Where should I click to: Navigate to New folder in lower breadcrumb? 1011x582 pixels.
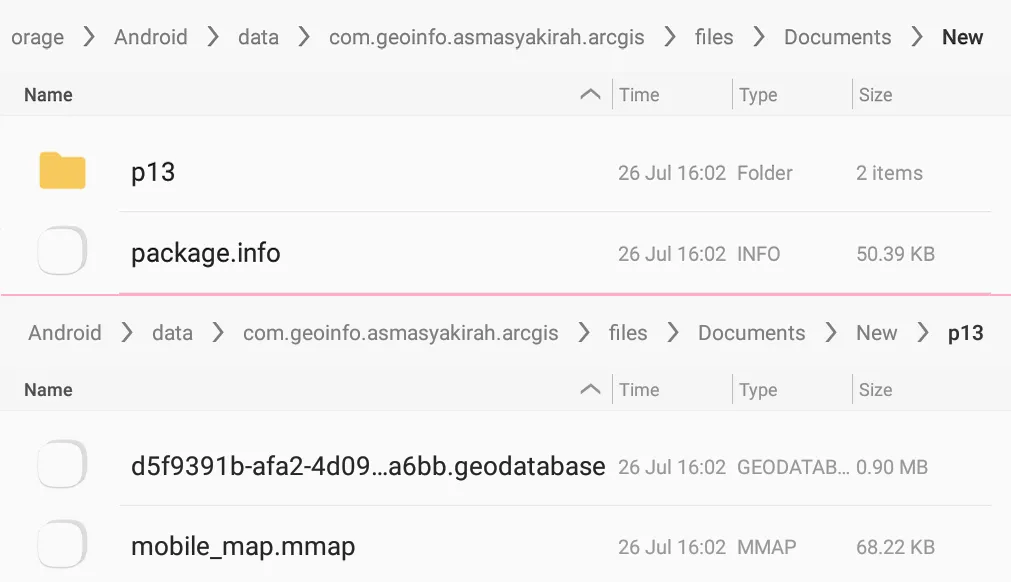[876, 333]
